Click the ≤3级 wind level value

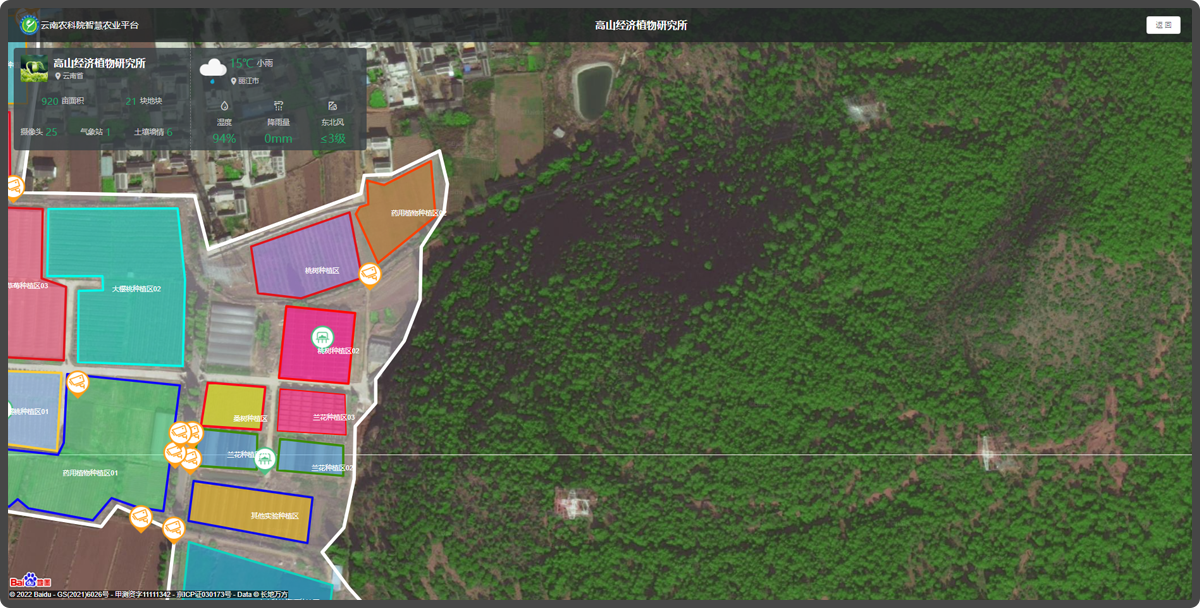(x=333, y=139)
